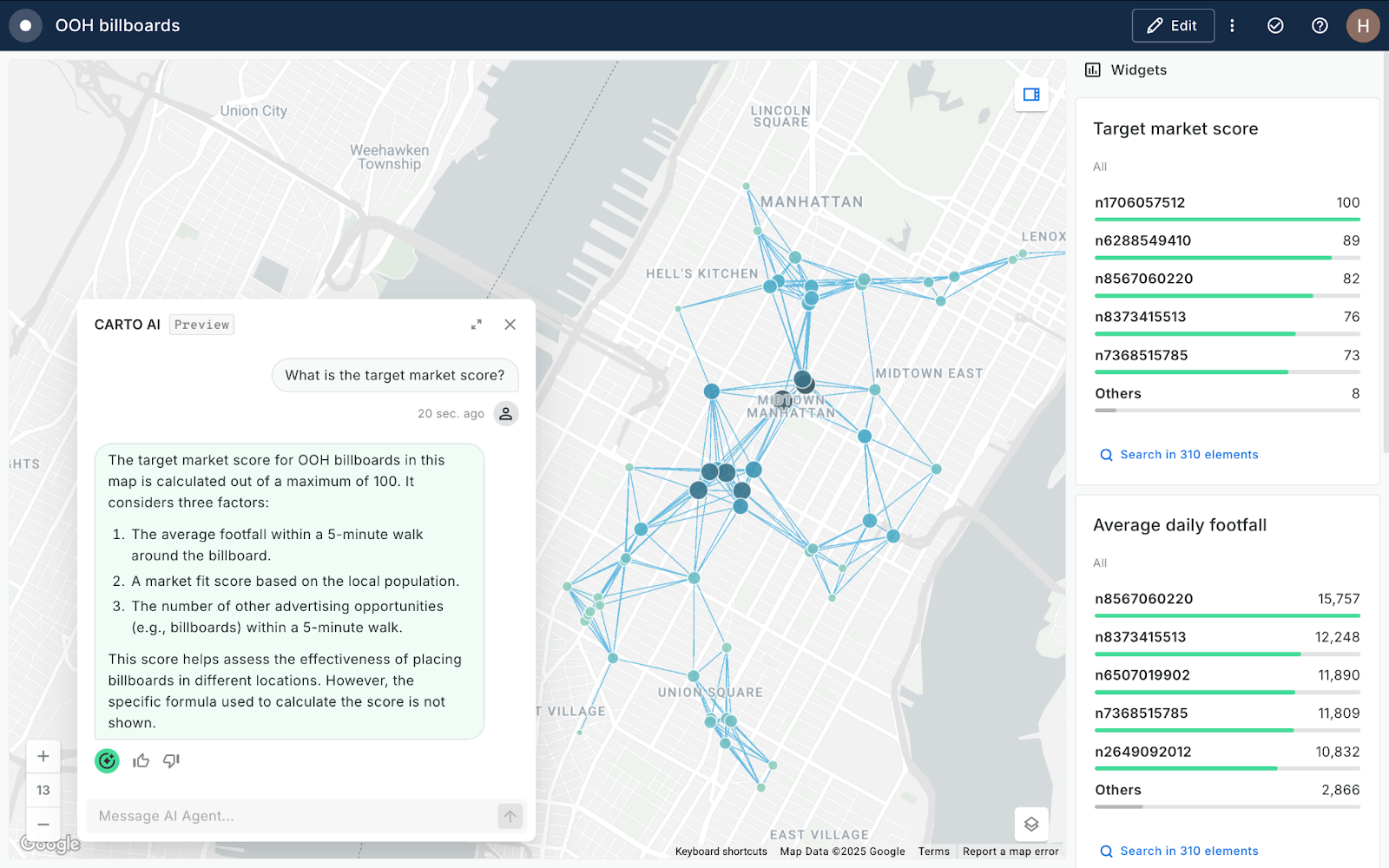Click the Report a map error link
The width and height of the screenshot is (1389, 868).
pos(1010,852)
